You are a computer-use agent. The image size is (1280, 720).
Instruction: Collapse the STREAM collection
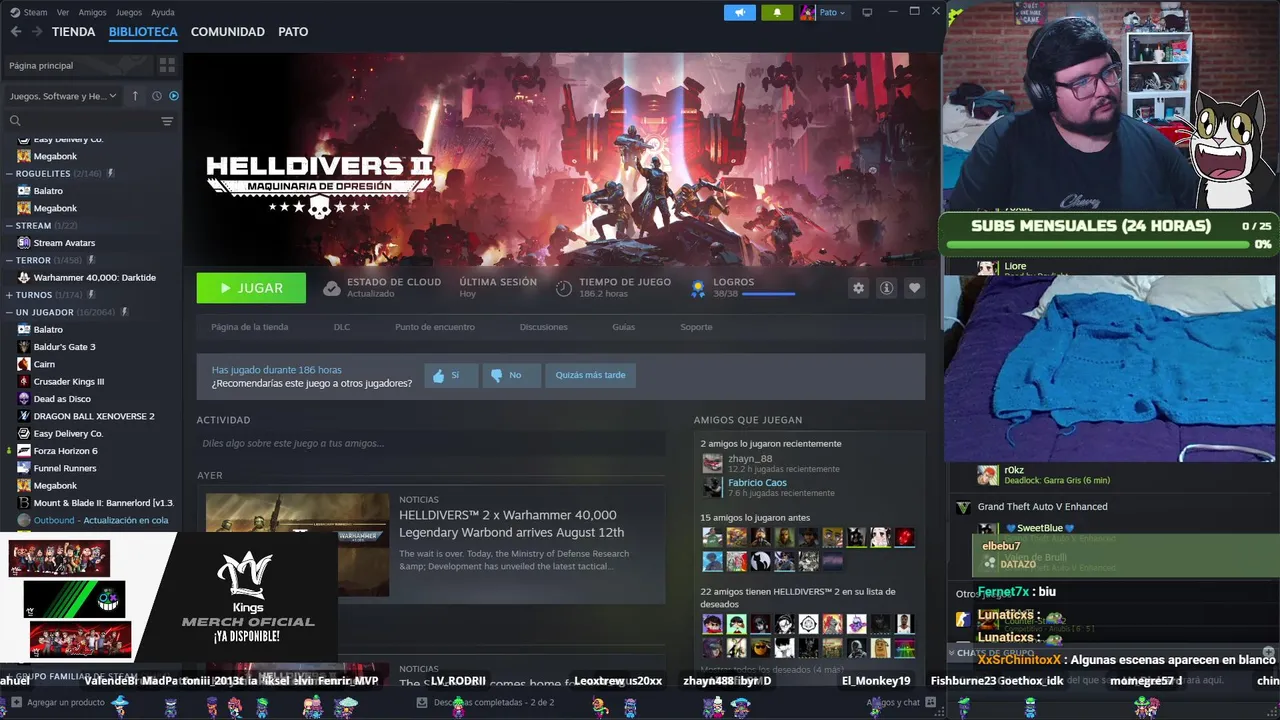tap(9, 226)
